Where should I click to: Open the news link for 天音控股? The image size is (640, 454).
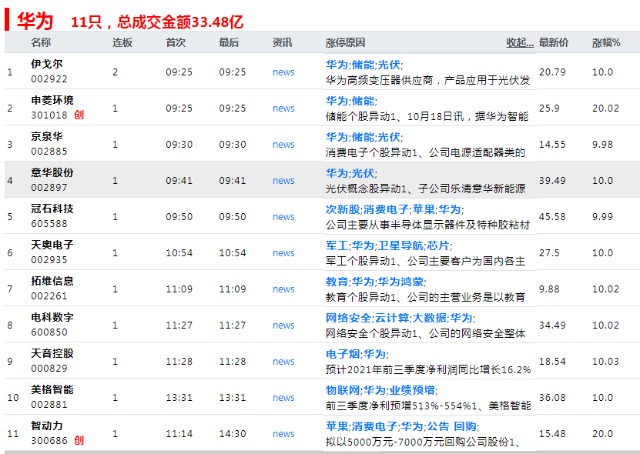point(283,362)
